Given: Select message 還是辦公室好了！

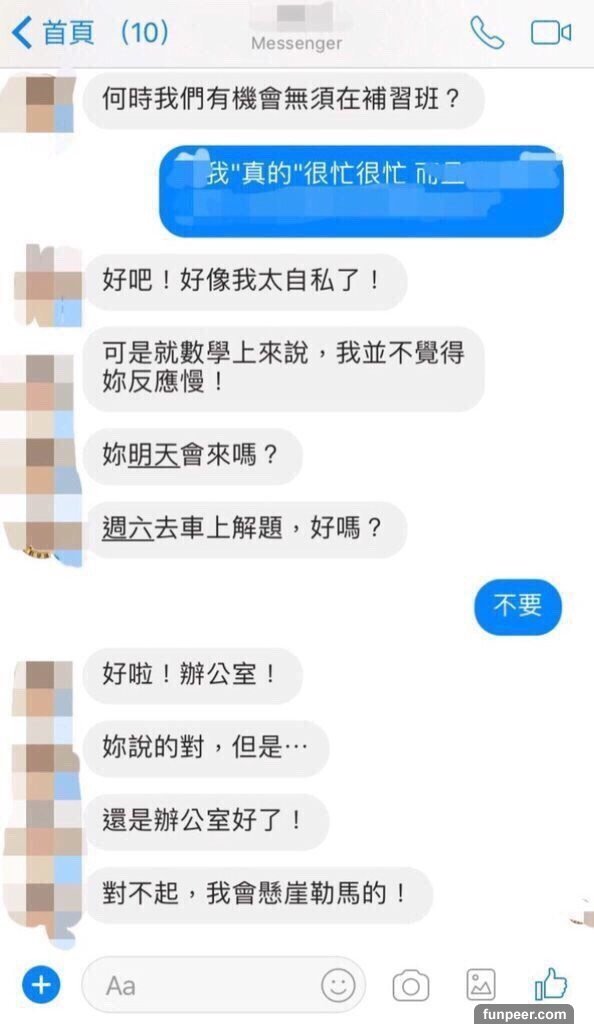Looking at the screenshot, I should [206, 822].
